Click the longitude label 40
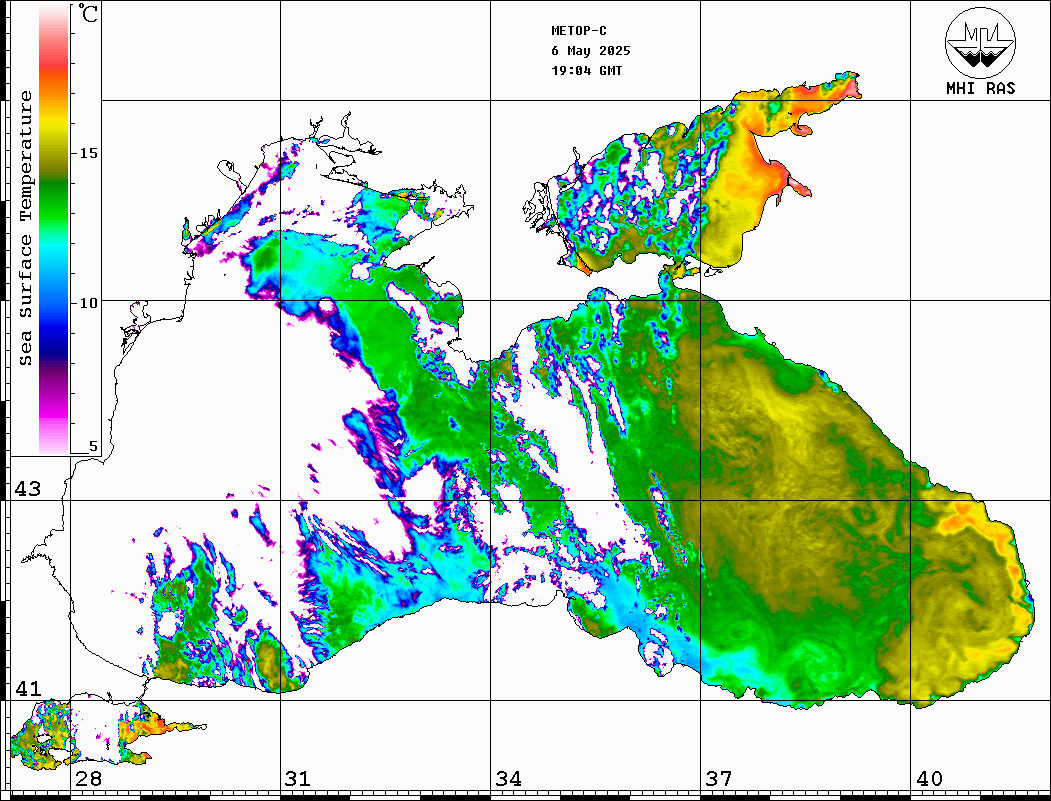Viewport: 1051px width, 801px height. coord(929,779)
